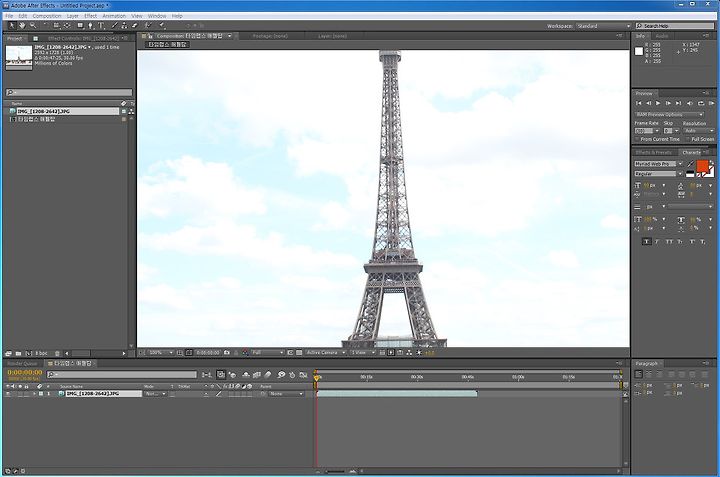Viewport: 720px width, 477px height.
Task: Click the eyedropper in Character panel
Action: (691, 163)
